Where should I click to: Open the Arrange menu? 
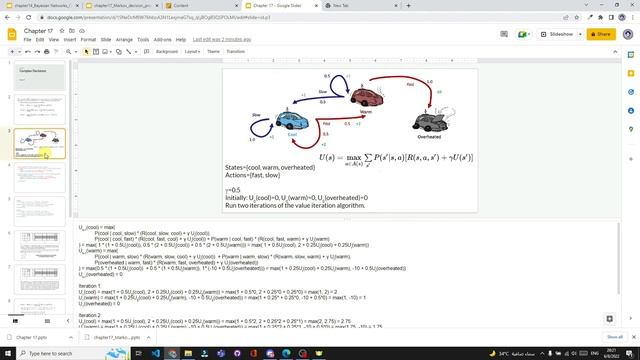pos(124,40)
